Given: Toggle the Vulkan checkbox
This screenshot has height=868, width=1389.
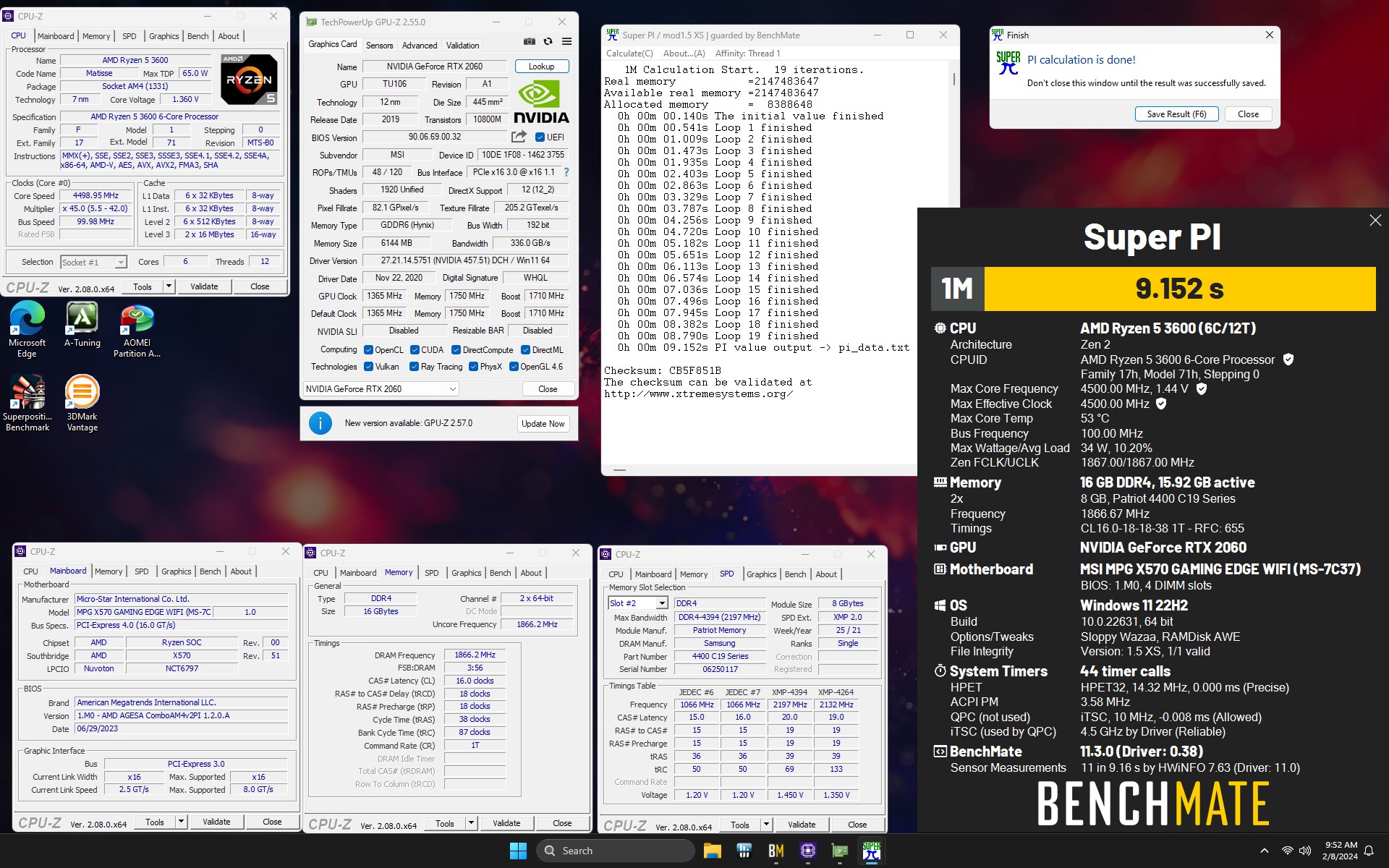Looking at the screenshot, I should 368,367.
